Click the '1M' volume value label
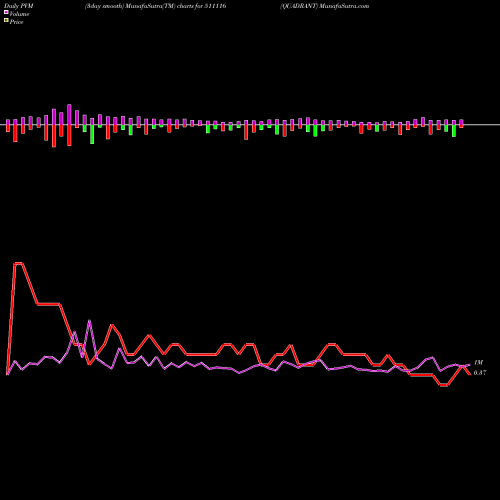Image resolution: width=500 pixels, height=500 pixels. [x=478, y=362]
